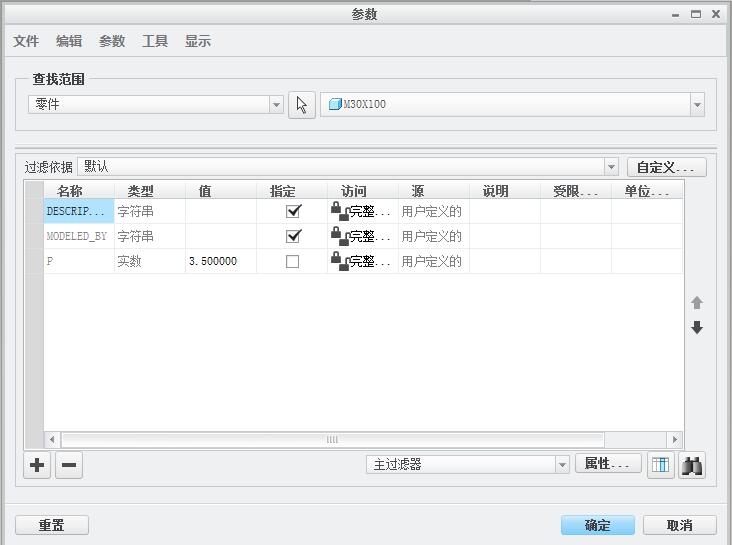Click the 值 column header

(221, 191)
